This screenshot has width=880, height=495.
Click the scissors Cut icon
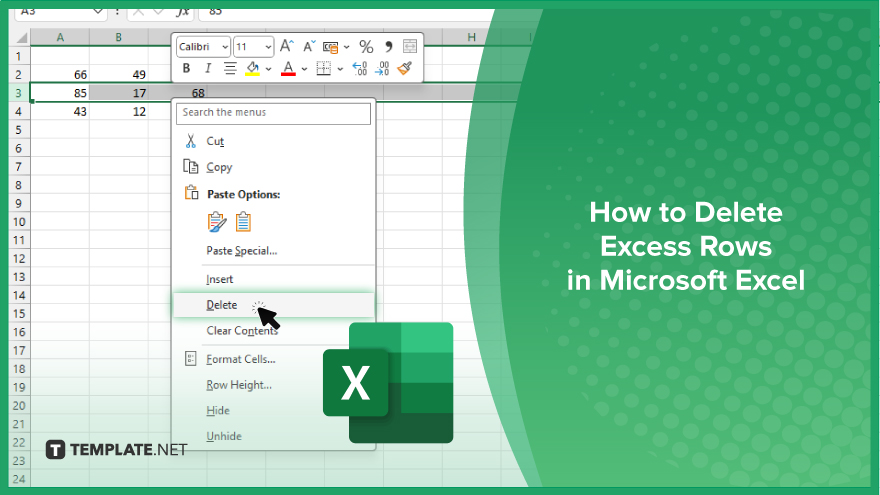point(191,141)
